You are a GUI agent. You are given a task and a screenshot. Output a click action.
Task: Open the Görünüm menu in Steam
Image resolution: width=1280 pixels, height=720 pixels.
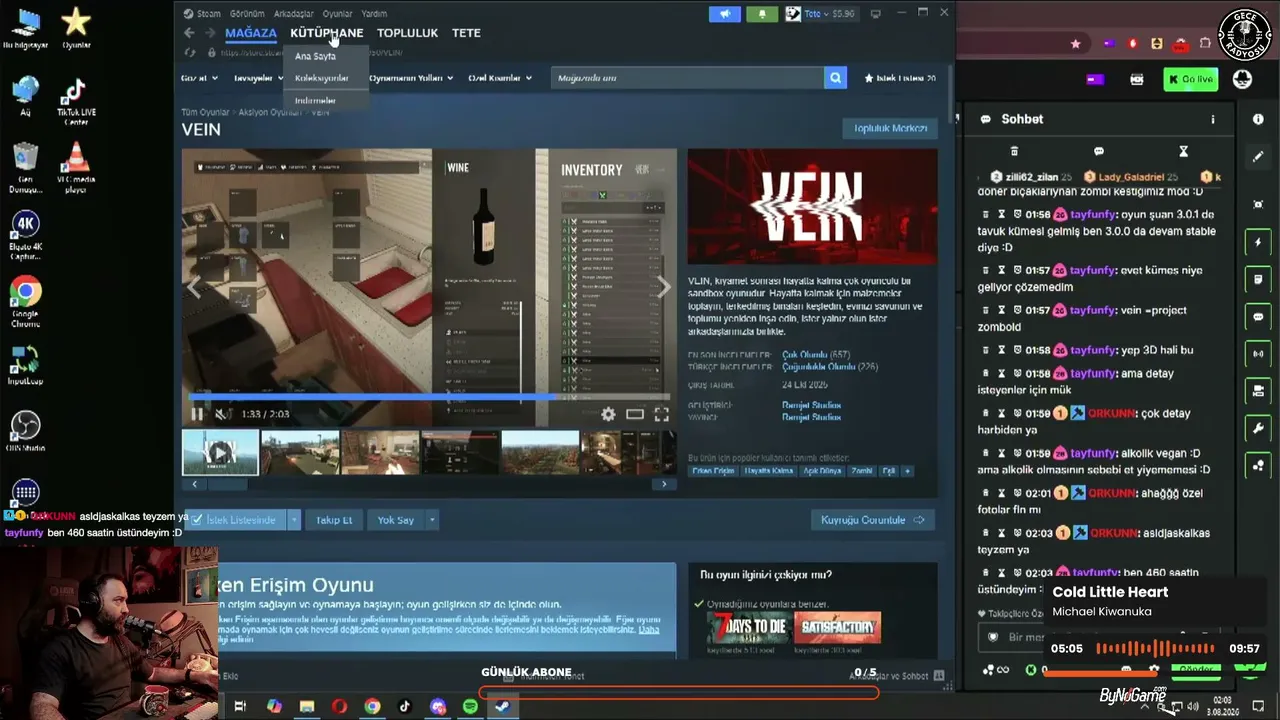pos(247,14)
